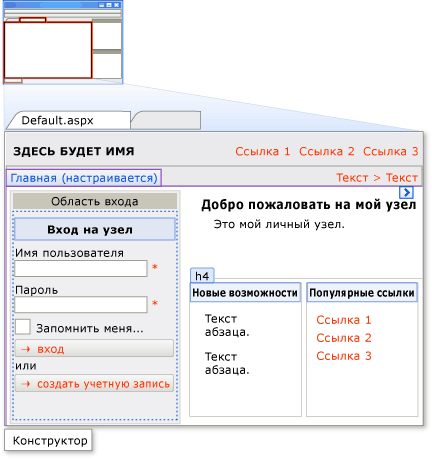432x460 pixels.
Task: Click the или text
Action: (26, 366)
